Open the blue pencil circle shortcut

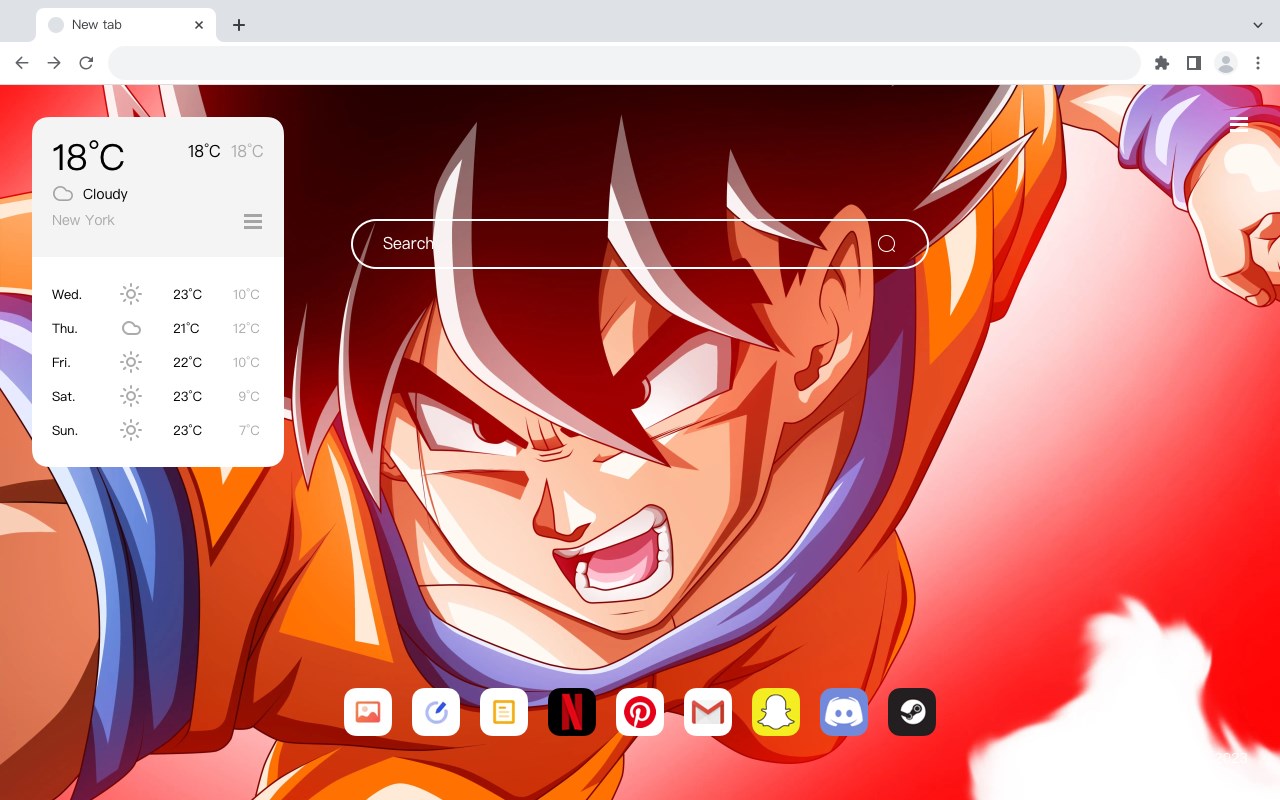click(436, 712)
